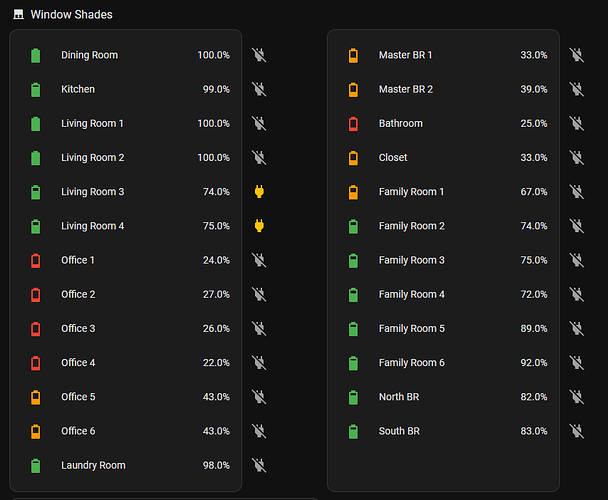
Task: Click the Living Room 3 charging plug icon
Action: point(258,192)
